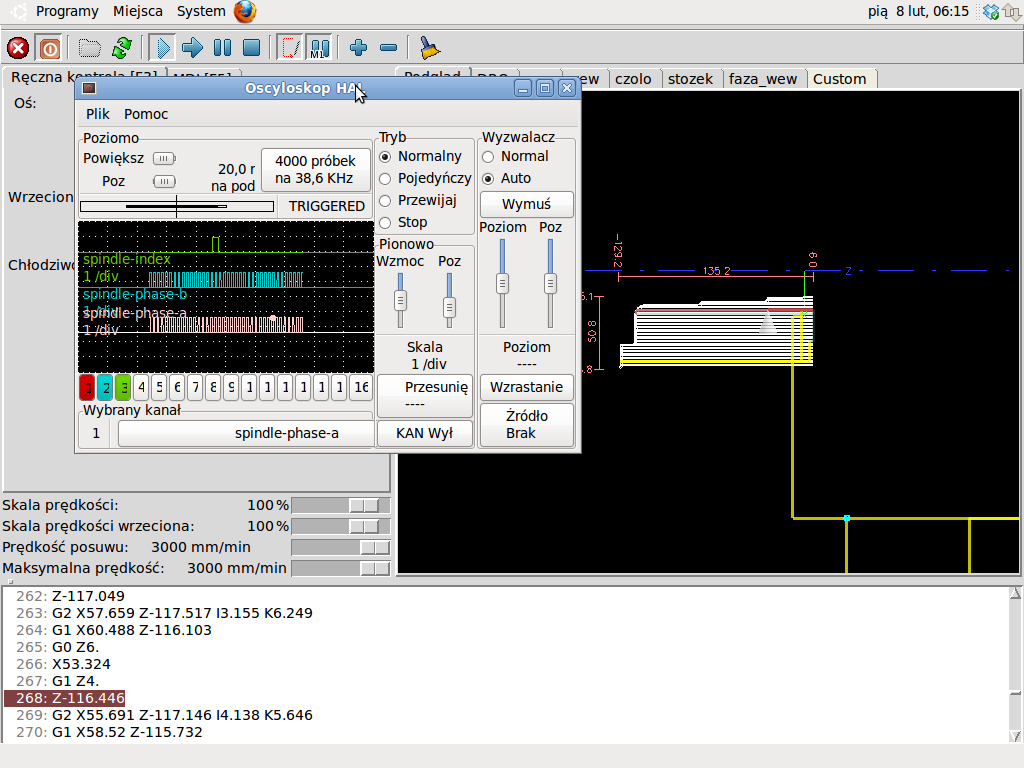The image size is (1024, 768).
Task: Toggle the optional stop M1 icon
Action: (x=319, y=48)
